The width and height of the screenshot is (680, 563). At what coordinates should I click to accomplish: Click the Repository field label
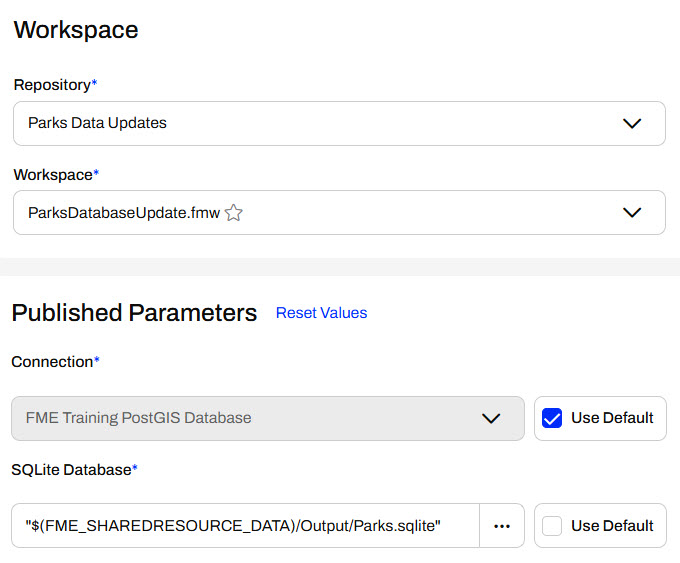pyautogui.click(x=52, y=85)
